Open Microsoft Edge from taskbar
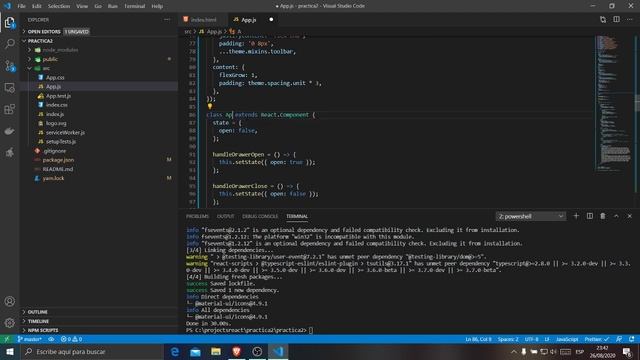The image size is (640, 360). pos(175,351)
